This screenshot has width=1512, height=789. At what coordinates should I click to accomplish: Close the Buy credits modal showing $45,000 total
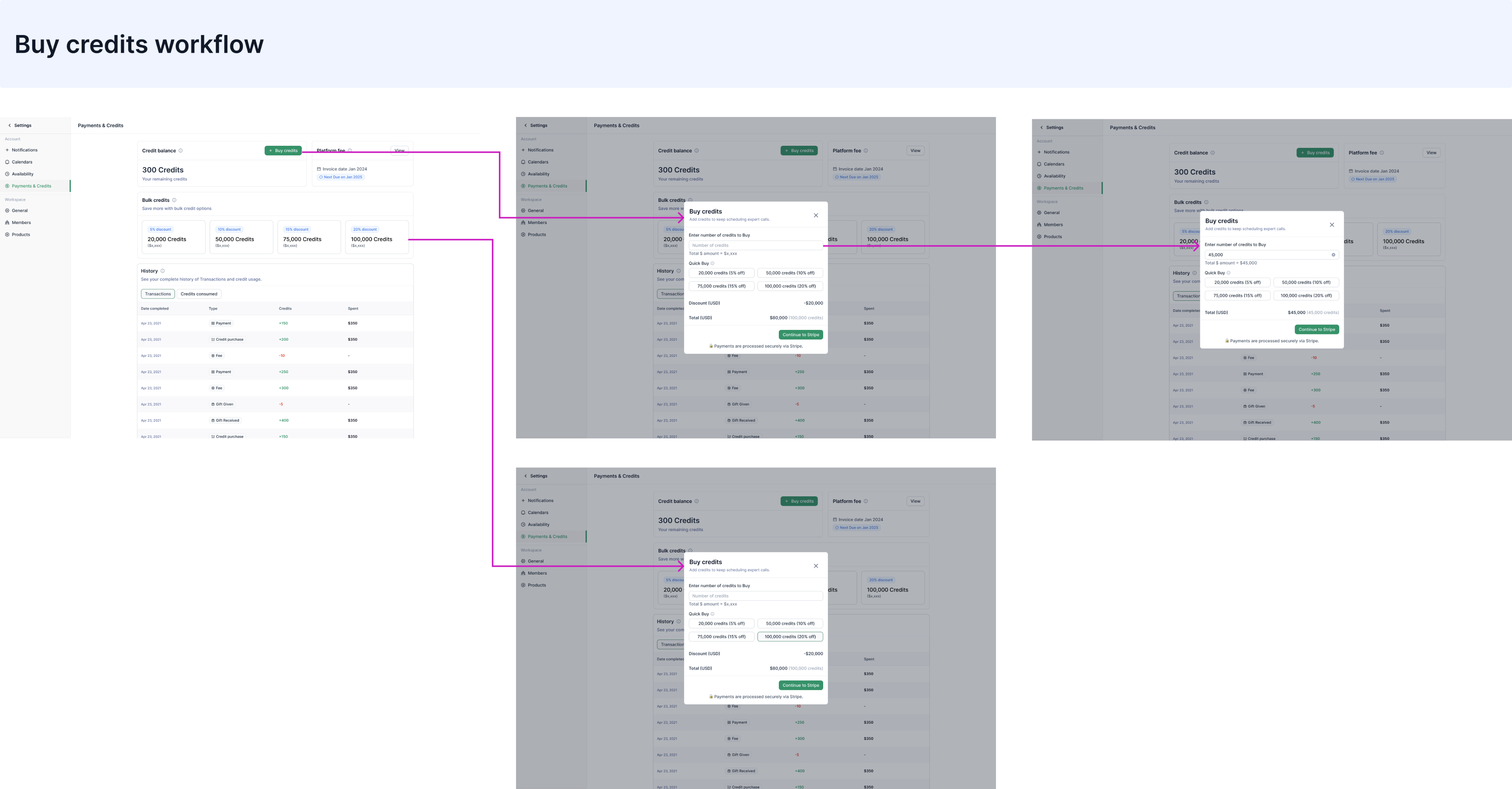(x=1332, y=225)
